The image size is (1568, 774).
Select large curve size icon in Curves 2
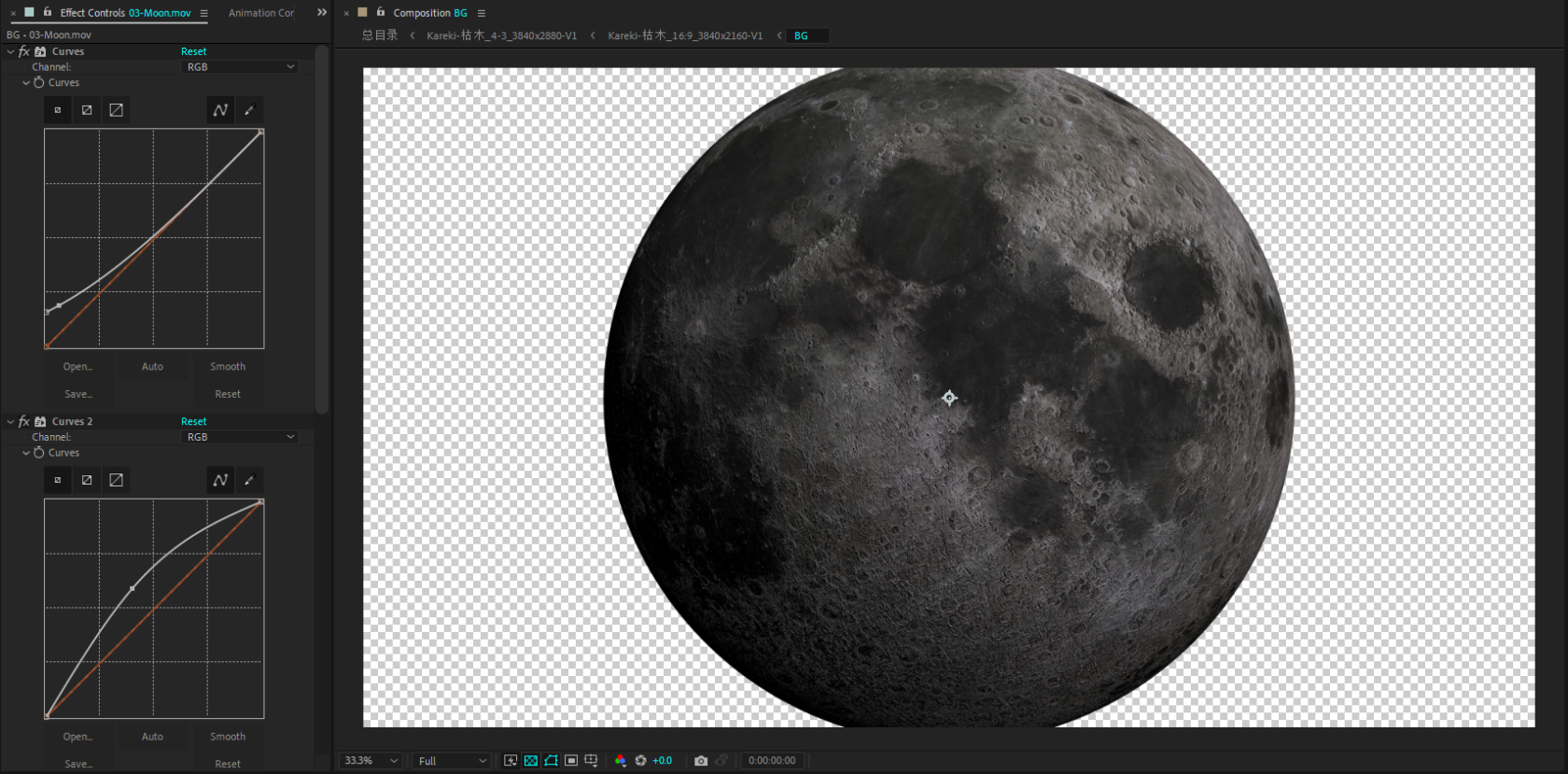116,480
